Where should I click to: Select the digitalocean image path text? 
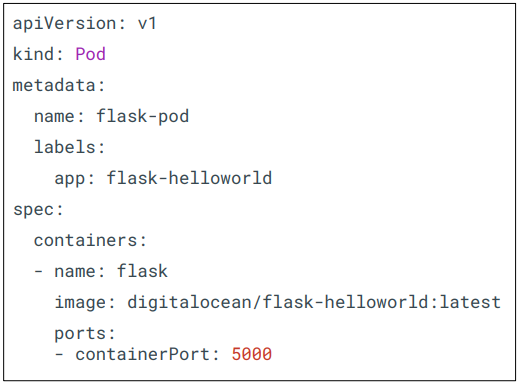pyautogui.click(x=189, y=303)
